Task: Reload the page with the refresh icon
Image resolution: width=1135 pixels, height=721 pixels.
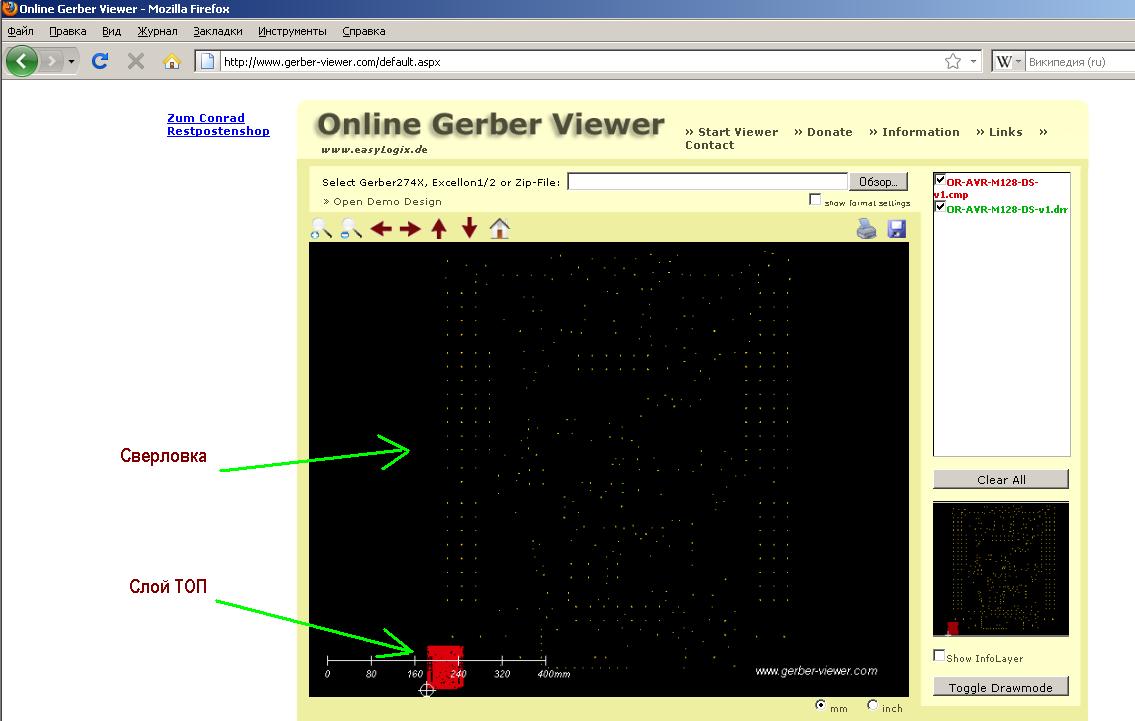Action: coord(100,61)
